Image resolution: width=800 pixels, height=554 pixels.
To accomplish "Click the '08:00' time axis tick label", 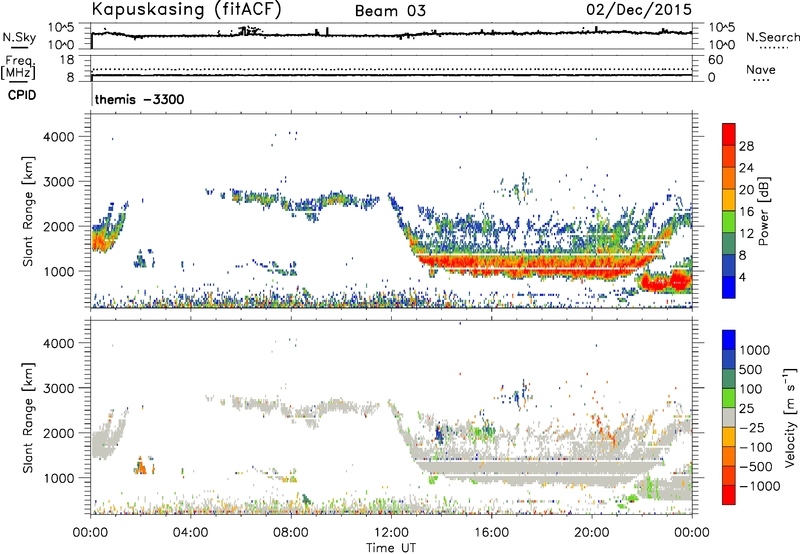I will pos(291,533).
